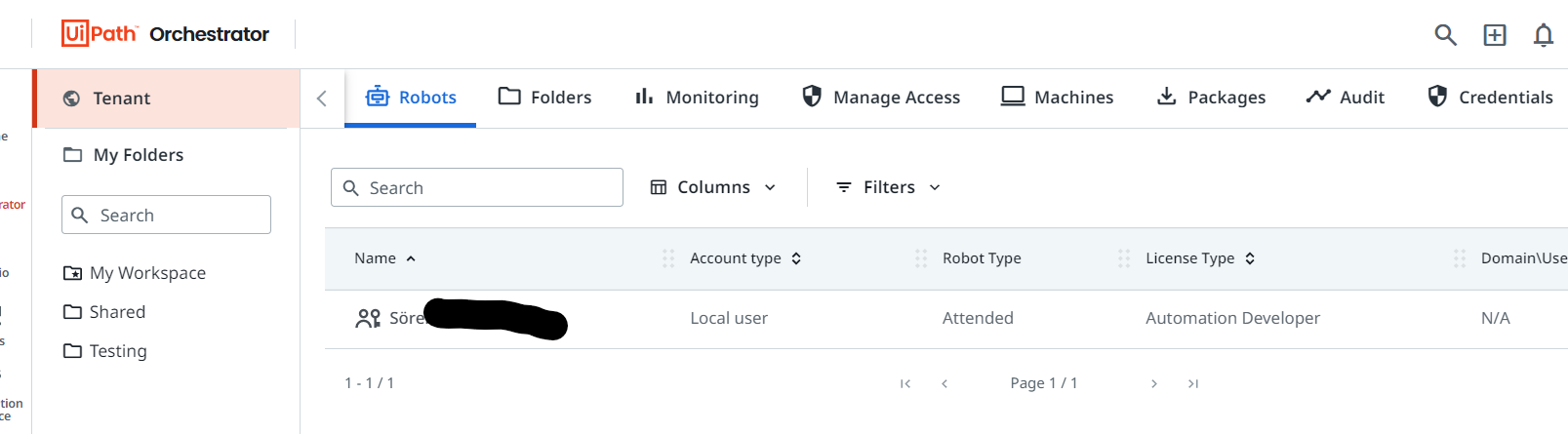The image size is (1568, 434).
Task: Click the column resize grip before Domain\User
Action: (x=1460, y=258)
